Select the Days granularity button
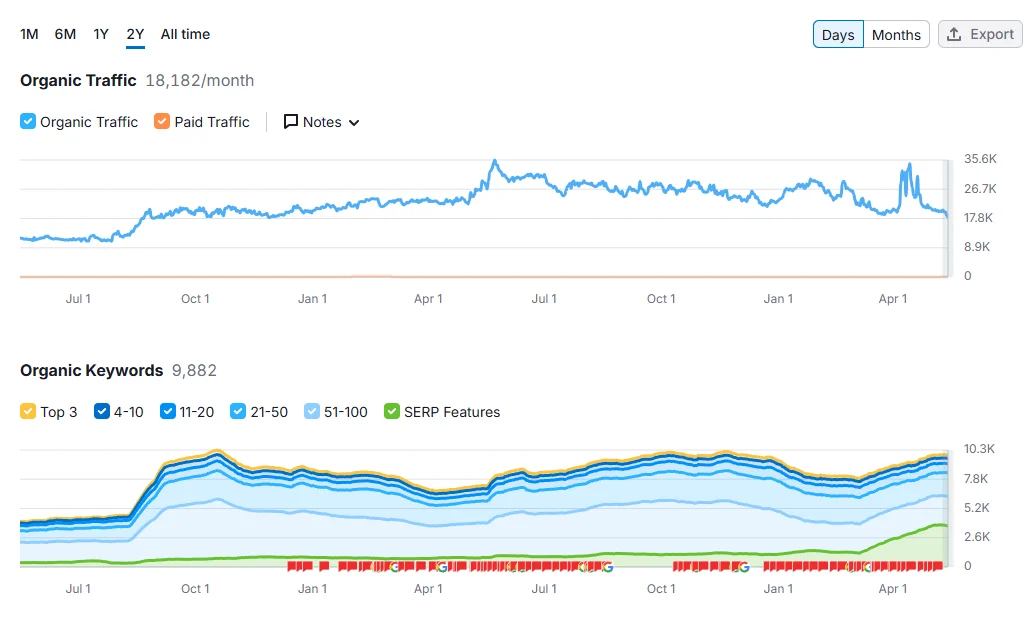The image size is (1036, 618). pyautogui.click(x=838, y=34)
